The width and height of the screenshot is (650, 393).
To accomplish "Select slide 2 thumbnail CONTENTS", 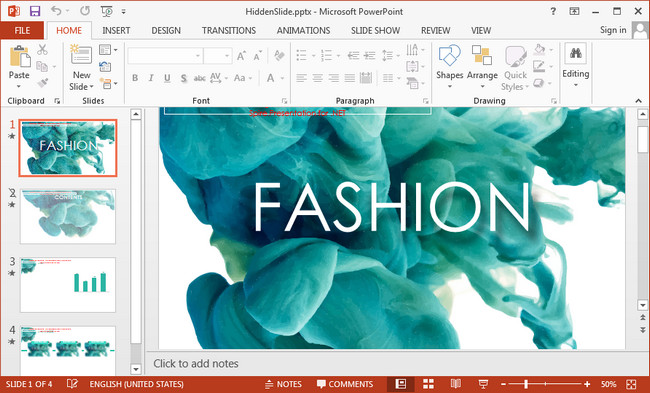I will (x=68, y=216).
